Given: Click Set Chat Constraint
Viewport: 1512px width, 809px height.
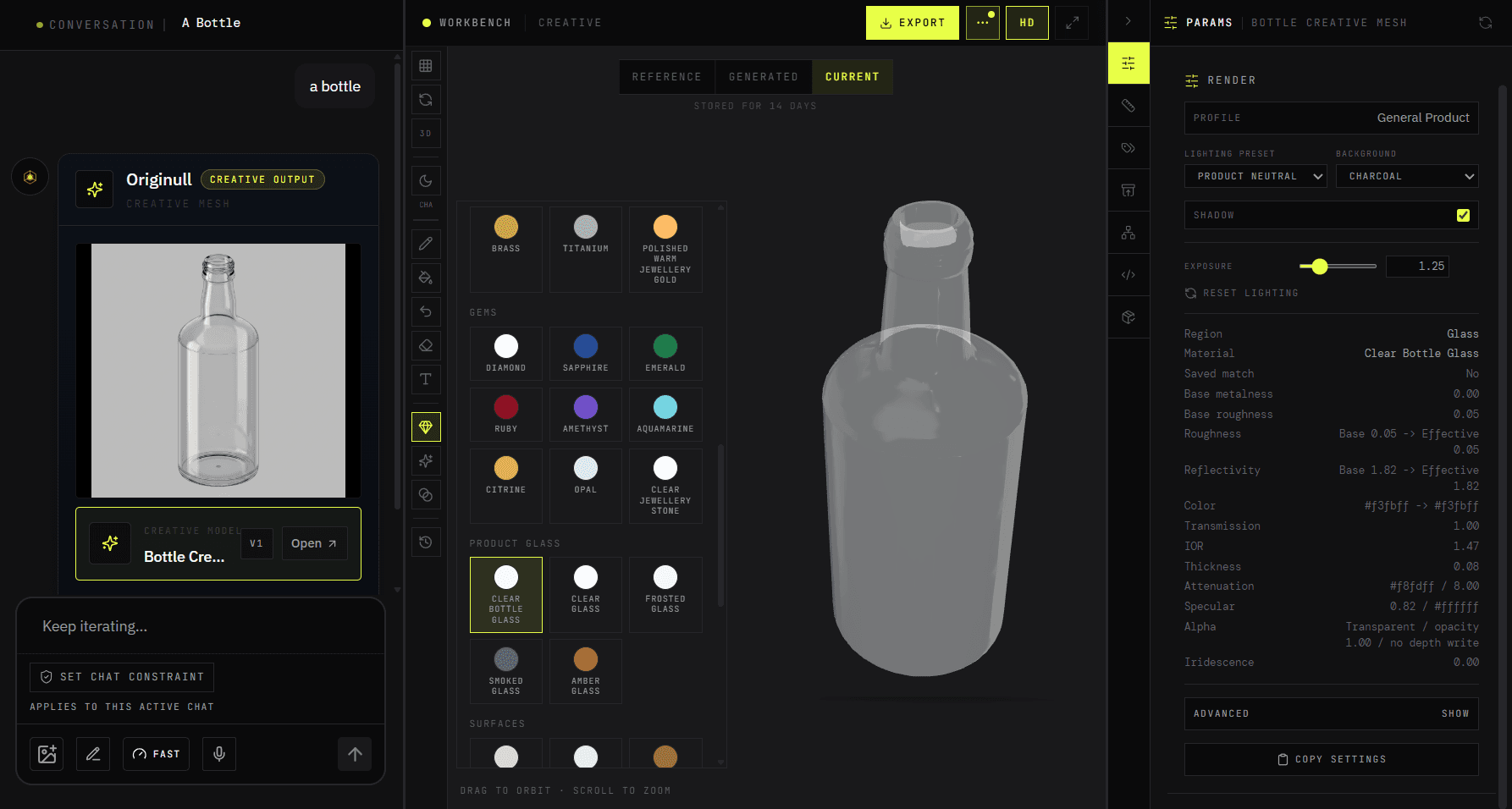Looking at the screenshot, I should tap(122, 677).
